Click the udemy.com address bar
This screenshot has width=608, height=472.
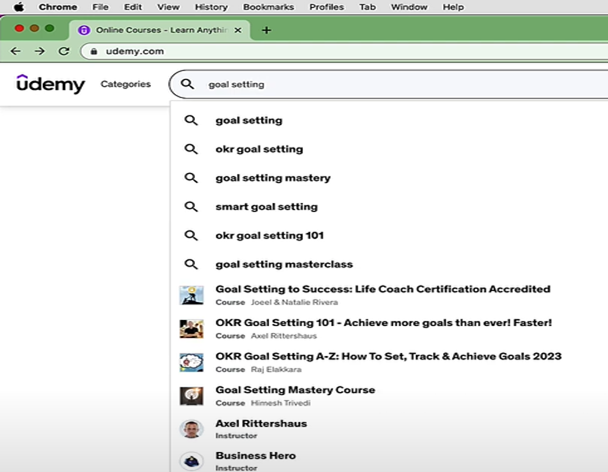coord(345,51)
